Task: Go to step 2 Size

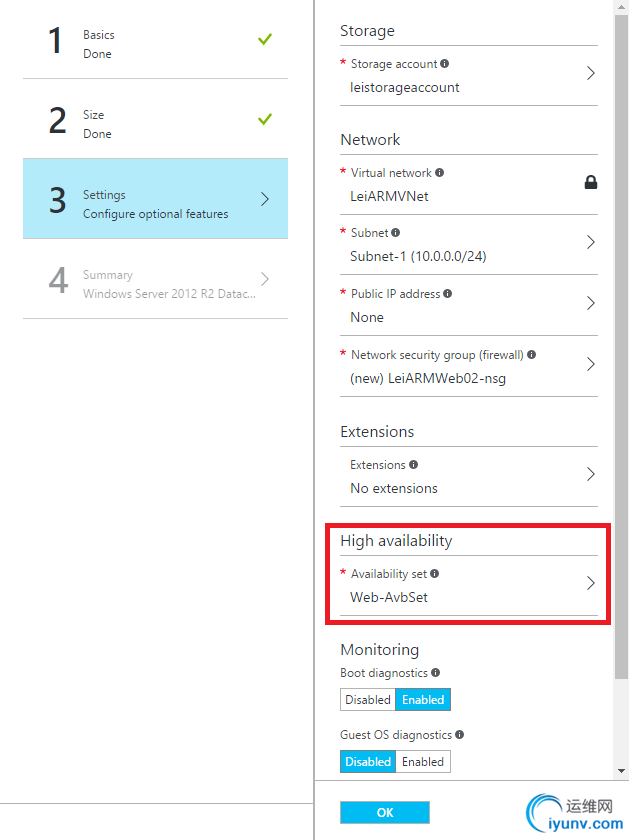Action: pyautogui.click(x=155, y=119)
